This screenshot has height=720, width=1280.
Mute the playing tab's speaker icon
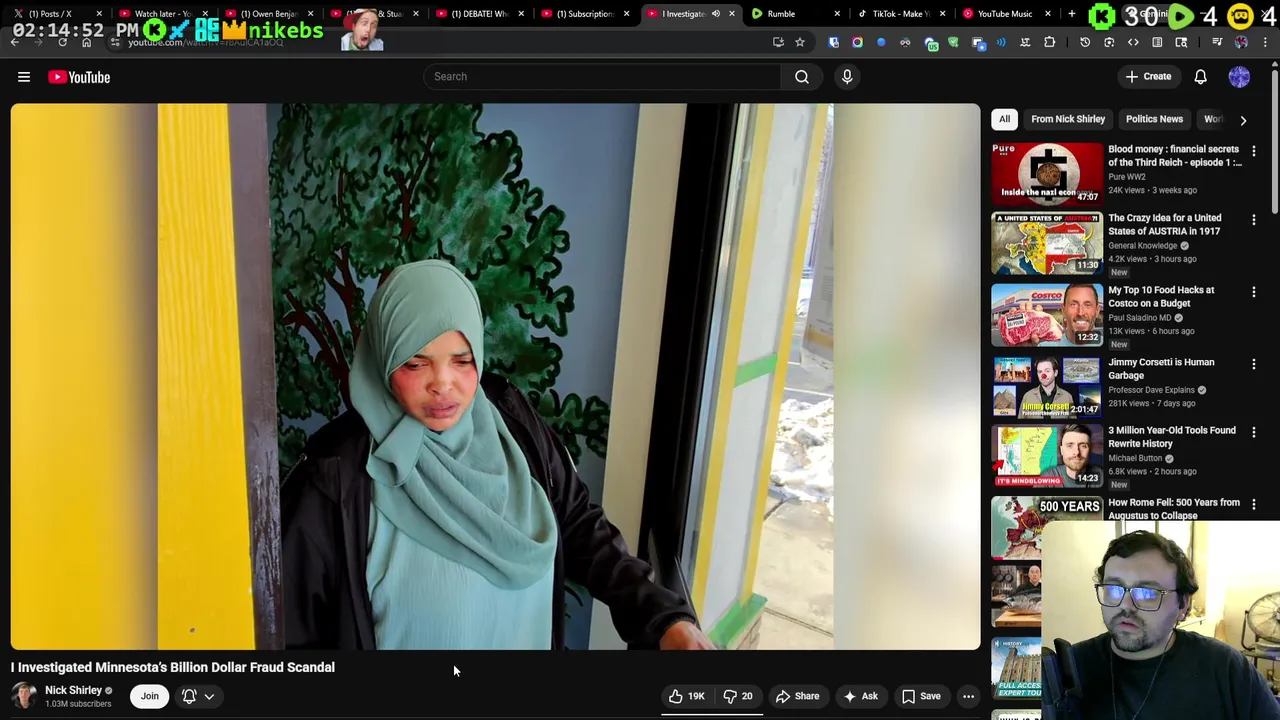click(x=716, y=14)
